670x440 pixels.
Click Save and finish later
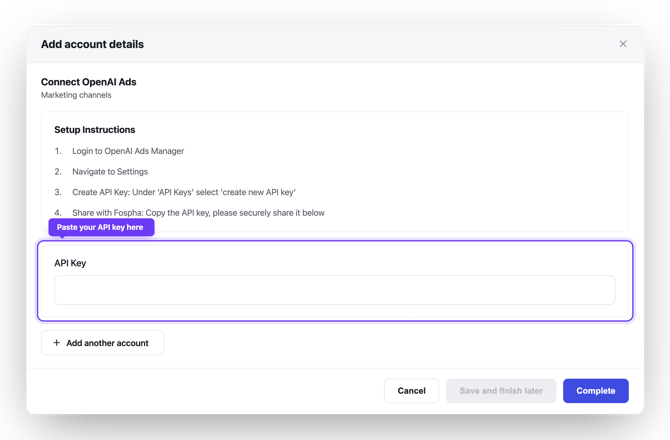[501, 390]
